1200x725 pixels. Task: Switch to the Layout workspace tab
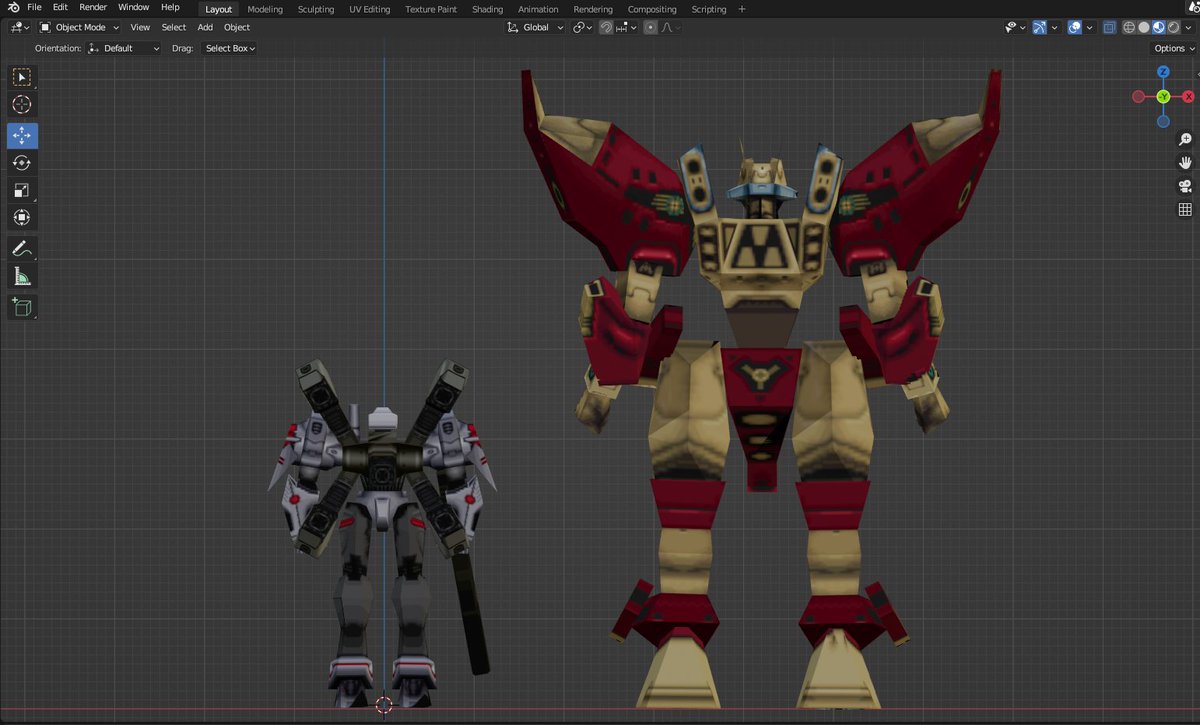[218, 9]
